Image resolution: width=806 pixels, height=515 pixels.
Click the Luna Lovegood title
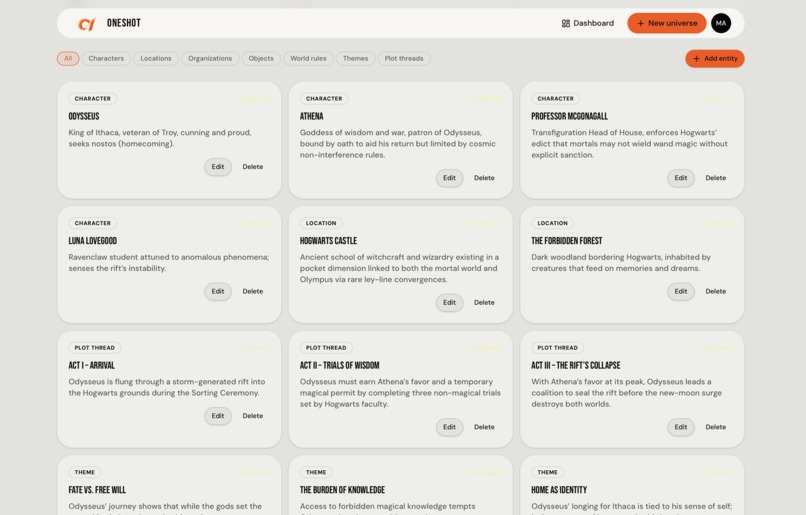(x=93, y=241)
